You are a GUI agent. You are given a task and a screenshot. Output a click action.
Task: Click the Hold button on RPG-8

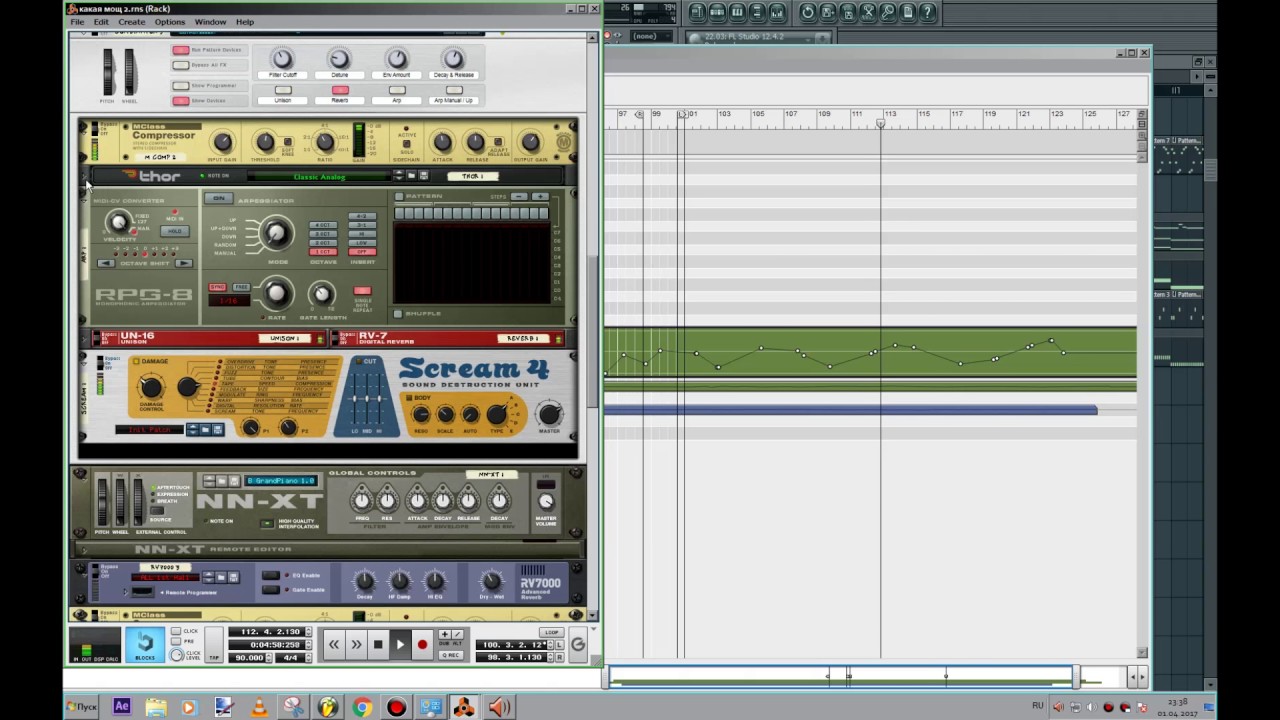(x=175, y=231)
